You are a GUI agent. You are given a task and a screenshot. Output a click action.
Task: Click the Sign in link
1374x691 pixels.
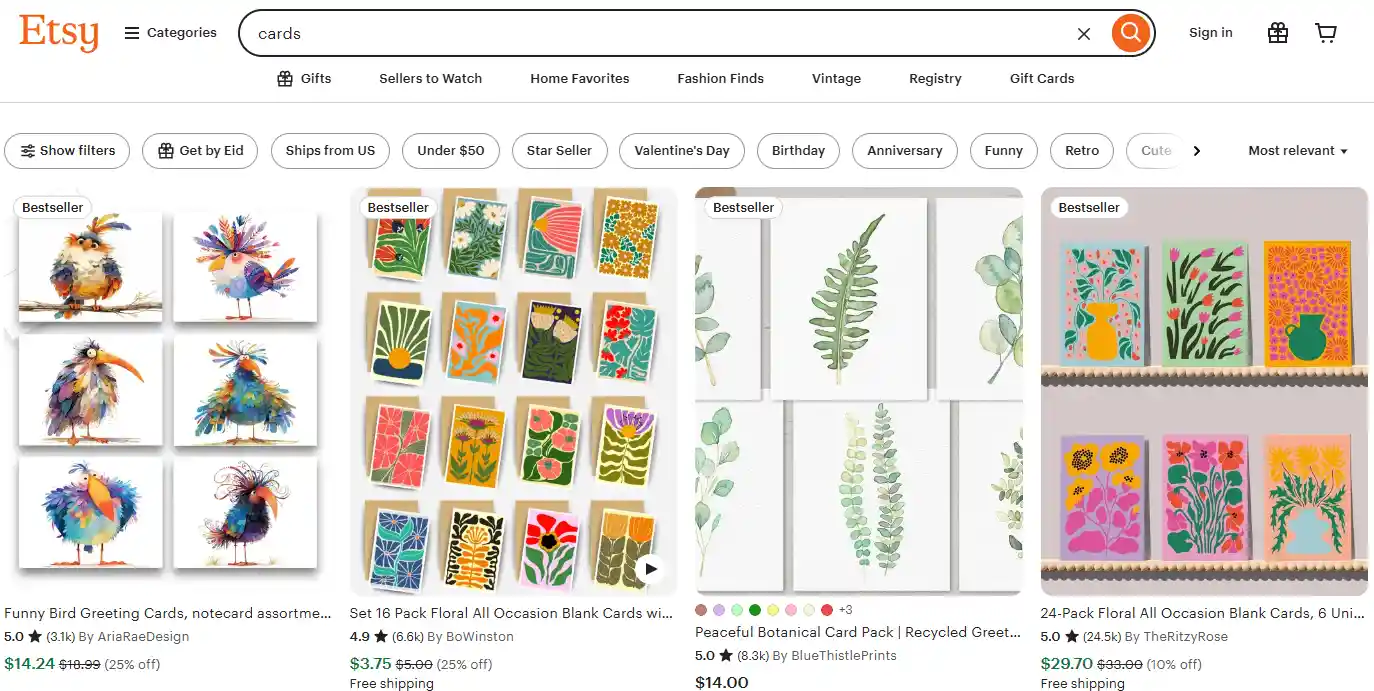1210,33
